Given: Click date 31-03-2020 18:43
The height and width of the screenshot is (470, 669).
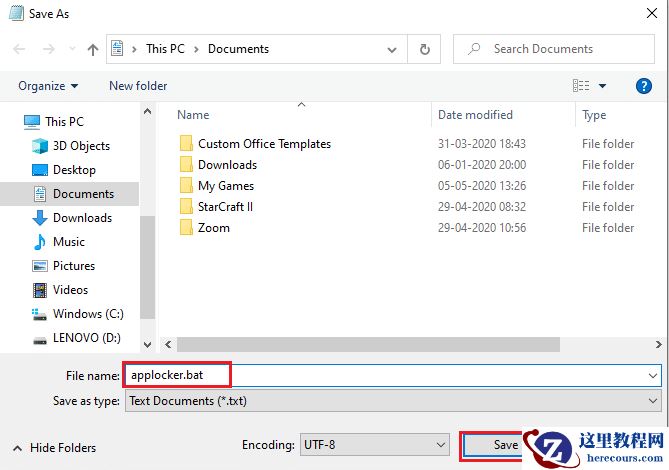Looking at the screenshot, I should pyautogui.click(x=482, y=144).
